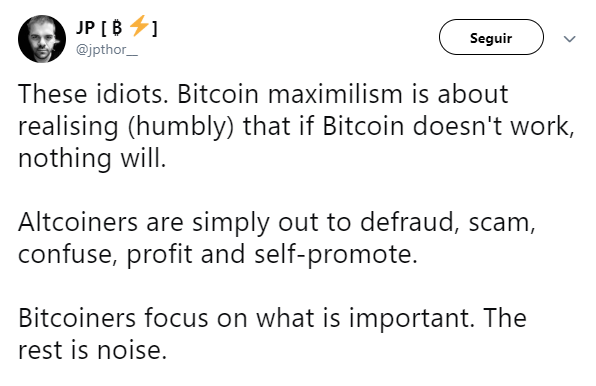Click the text "nothing will."

[92, 158]
